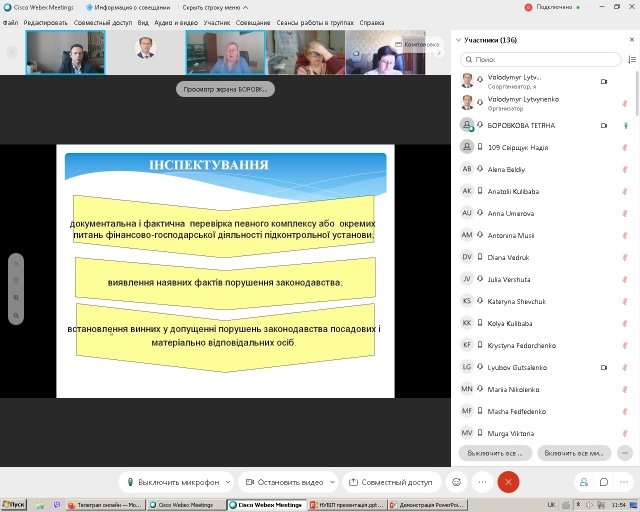Click DV avatar of Diana Vedruk
This screenshot has width=640, height=512.
tap(467, 257)
